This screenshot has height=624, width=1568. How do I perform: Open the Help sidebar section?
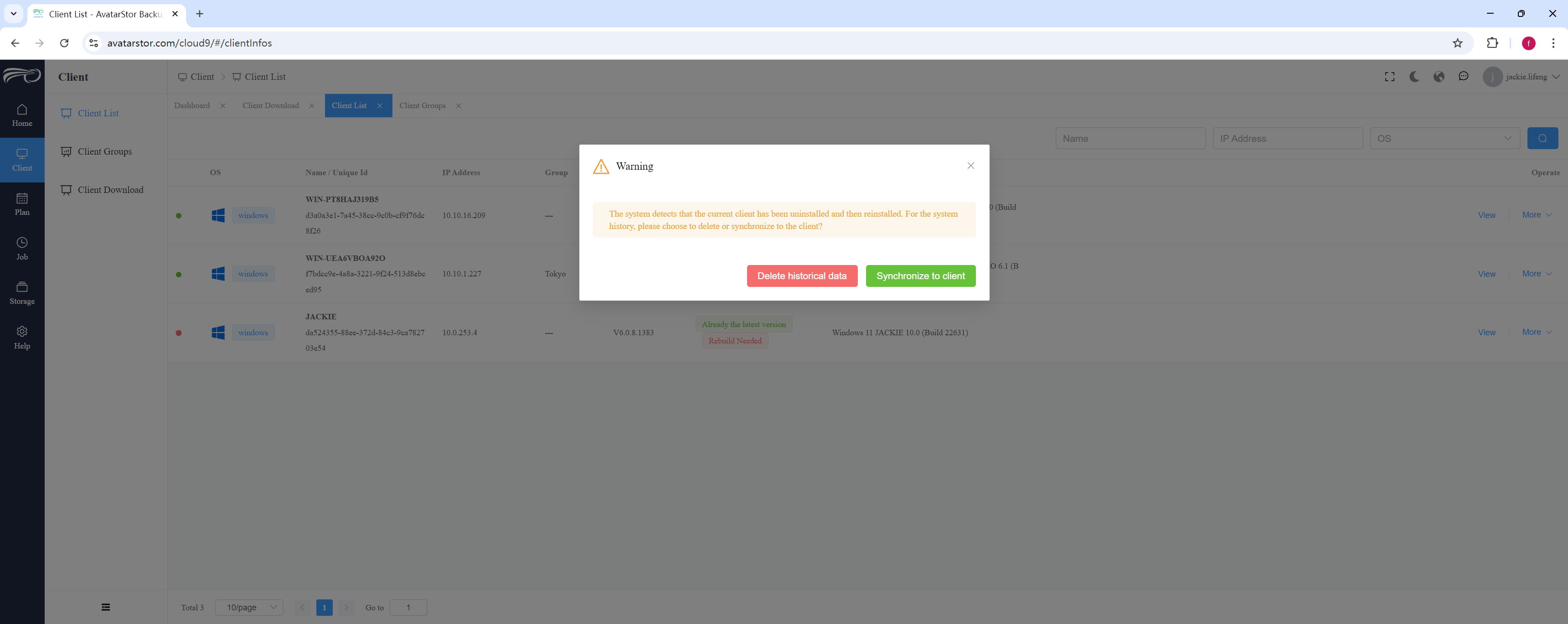point(22,338)
